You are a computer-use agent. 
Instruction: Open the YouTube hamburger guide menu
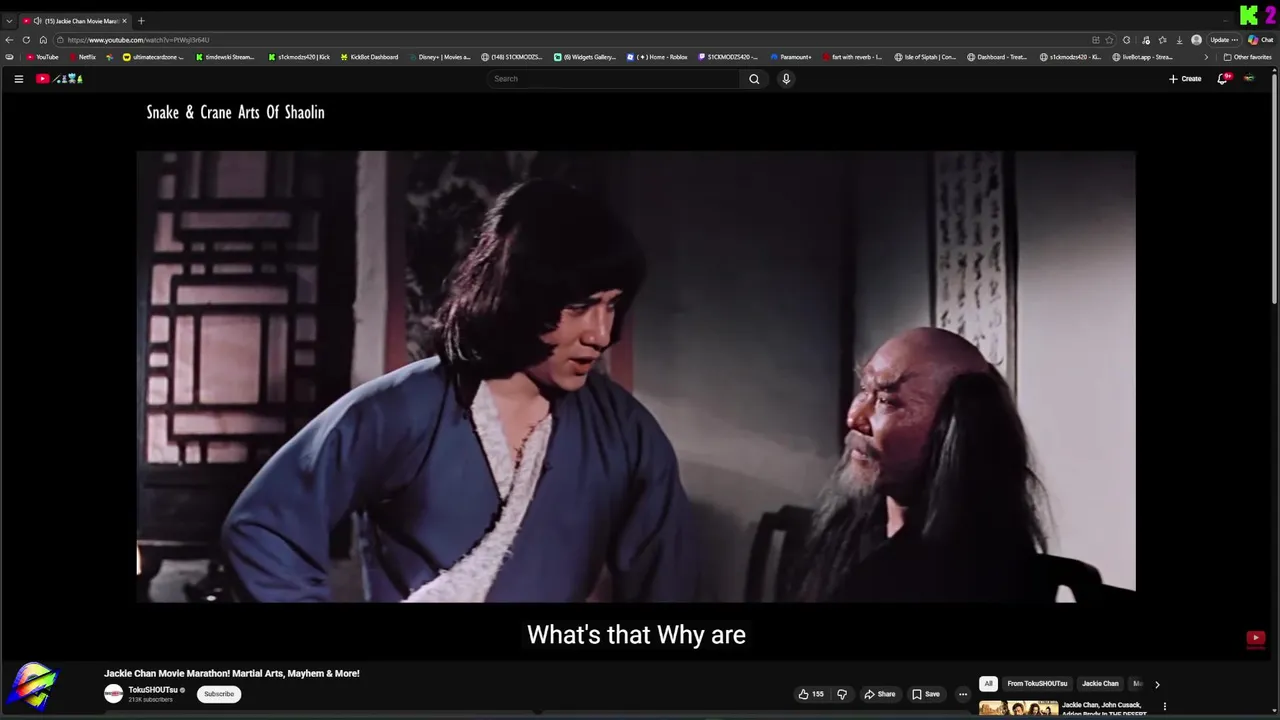tap(18, 79)
